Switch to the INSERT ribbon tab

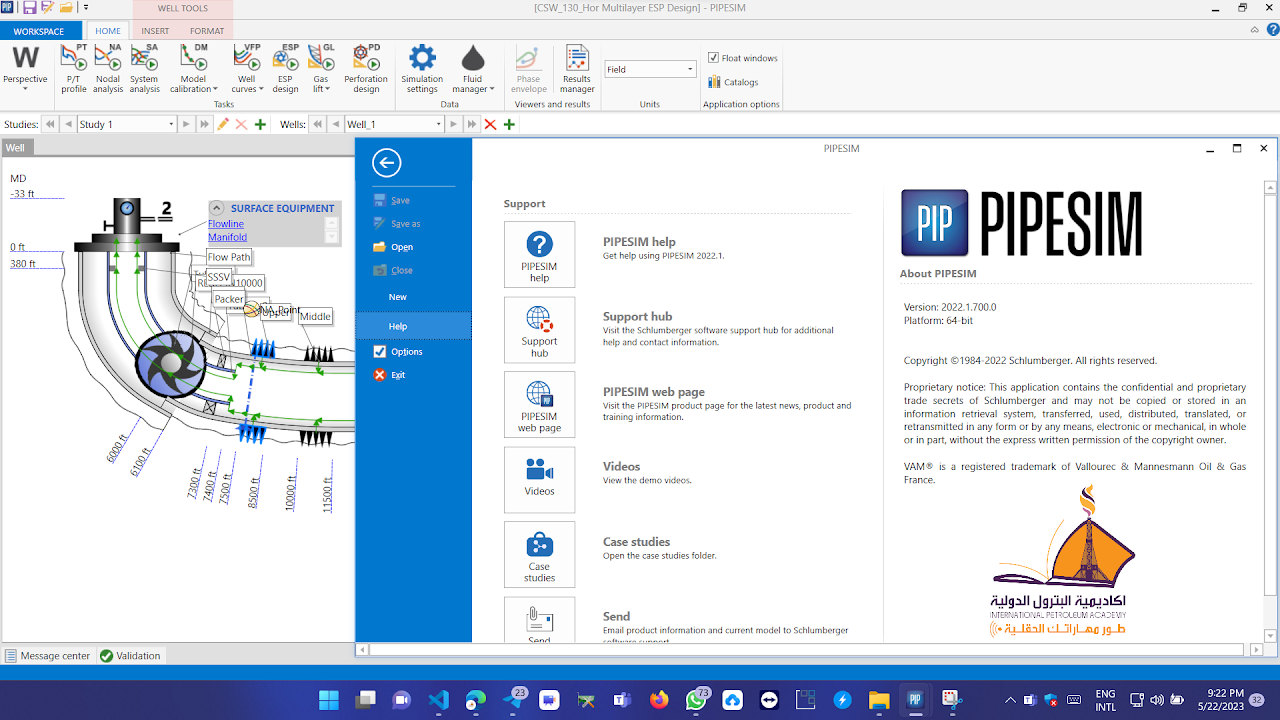(155, 31)
